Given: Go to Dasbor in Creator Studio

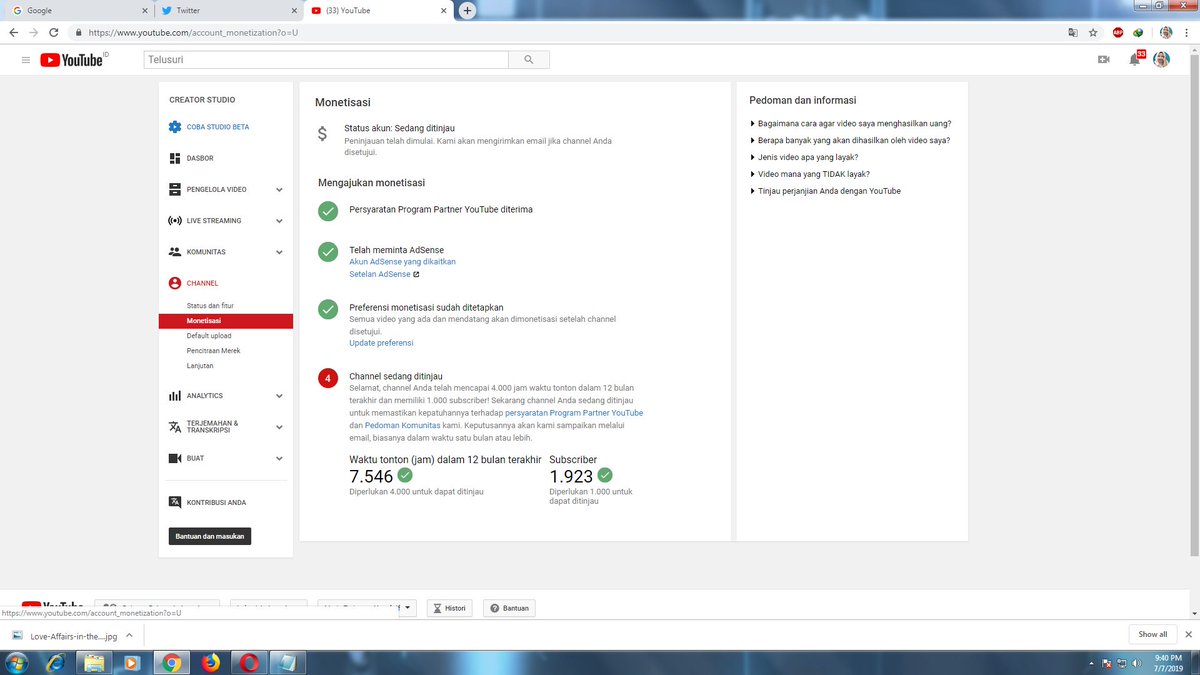Looking at the screenshot, I should (191, 158).
